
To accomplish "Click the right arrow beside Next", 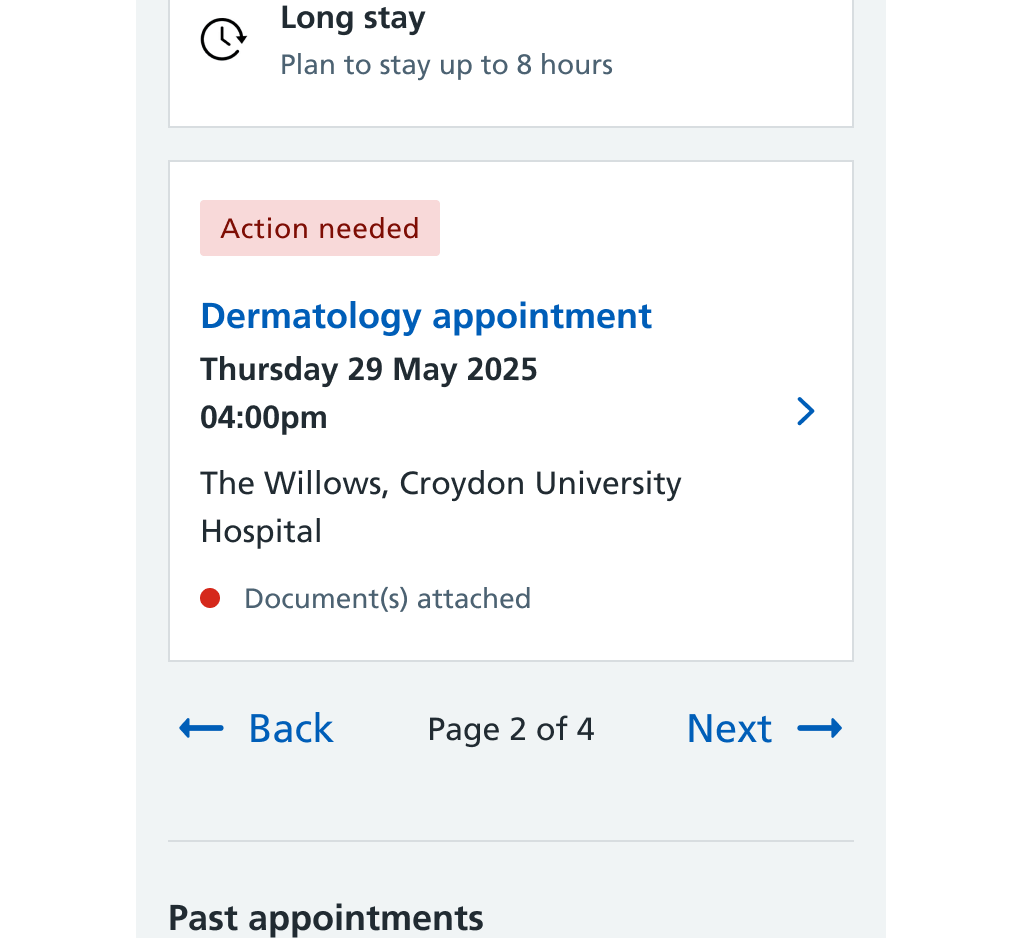I will (x=820, y=728).
